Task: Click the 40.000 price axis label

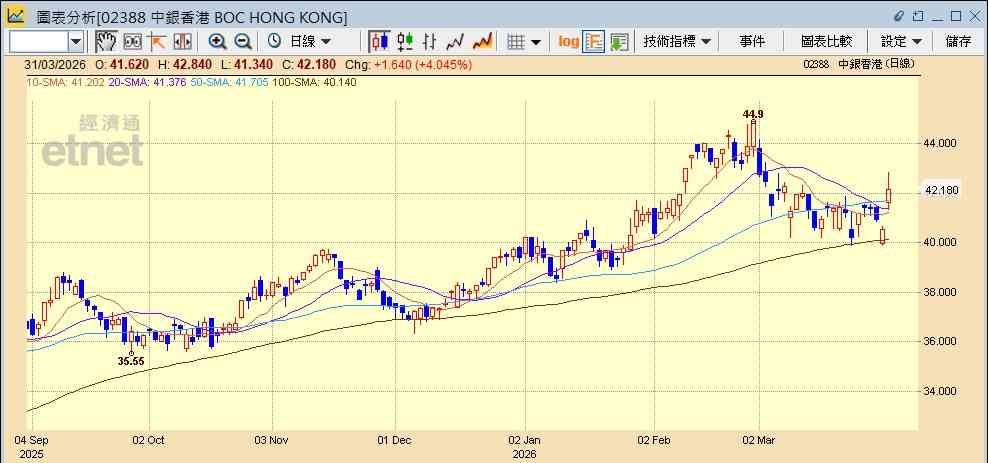Action: tap(940, 242)
